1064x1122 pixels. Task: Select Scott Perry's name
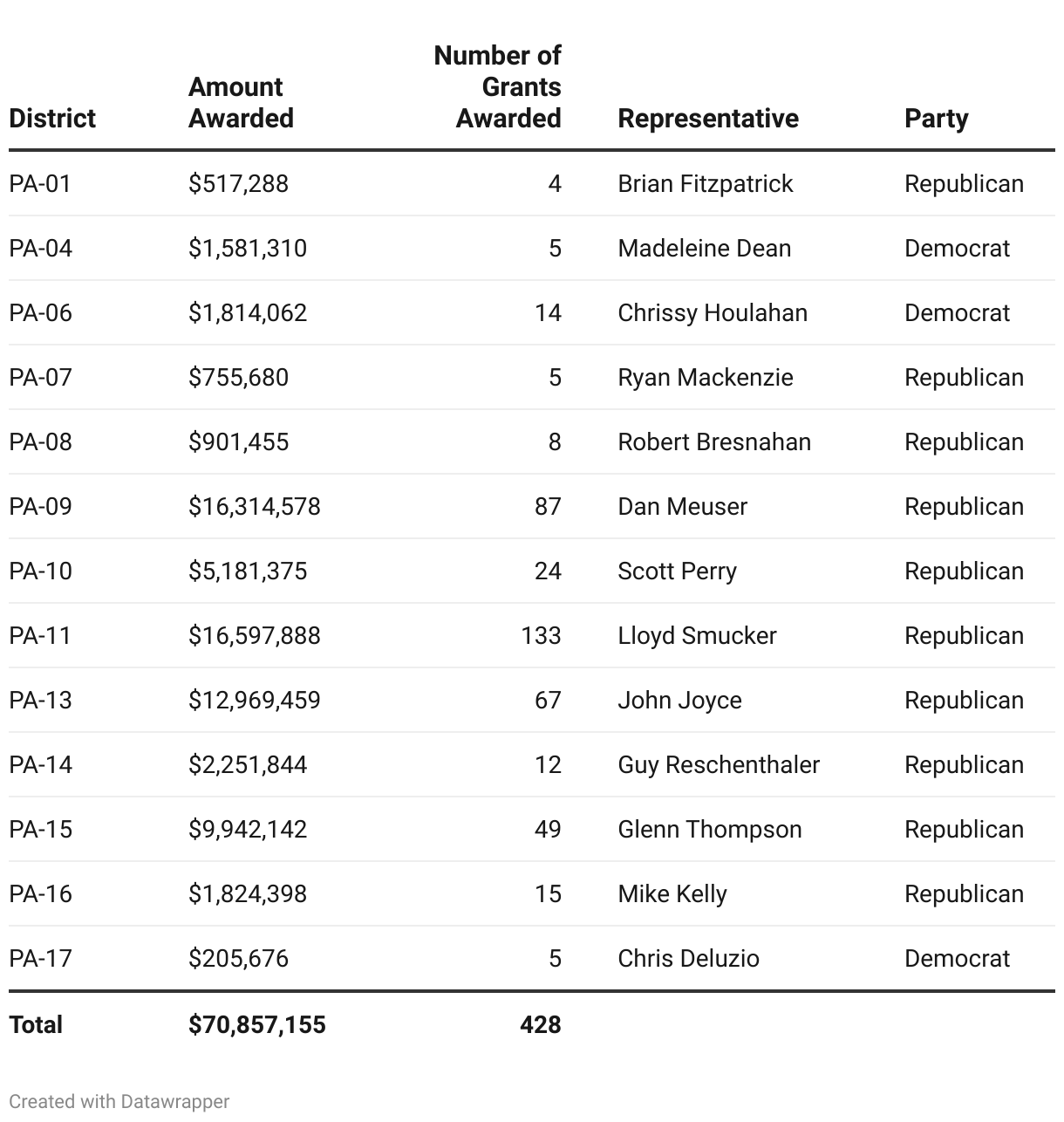click(677, 571)
